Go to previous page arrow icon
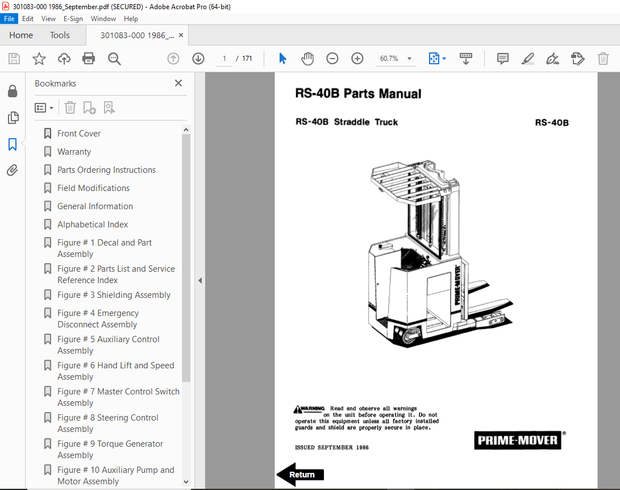Viewport: 620px width, 490px height. pyautogui.click(x=173, y=59)
